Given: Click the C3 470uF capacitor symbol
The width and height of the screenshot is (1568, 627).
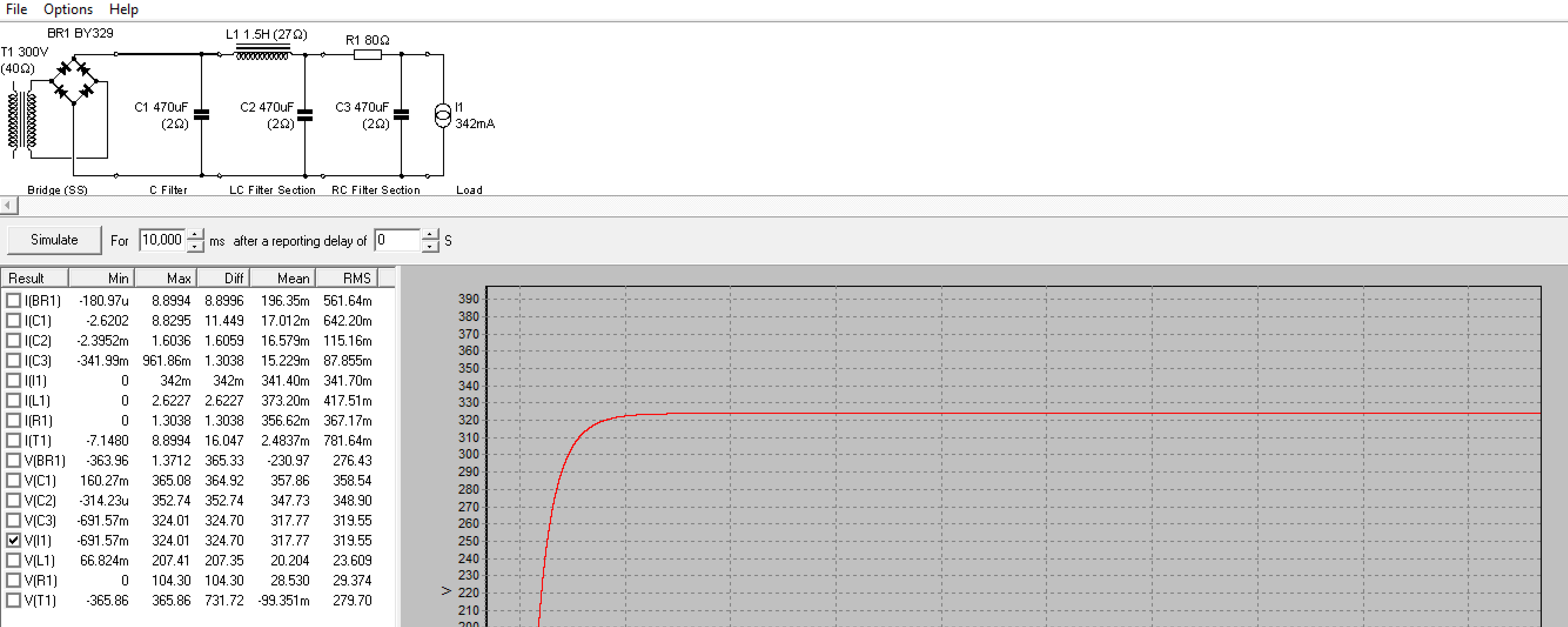Looking at the screenshot, I should tap(401, 114).
